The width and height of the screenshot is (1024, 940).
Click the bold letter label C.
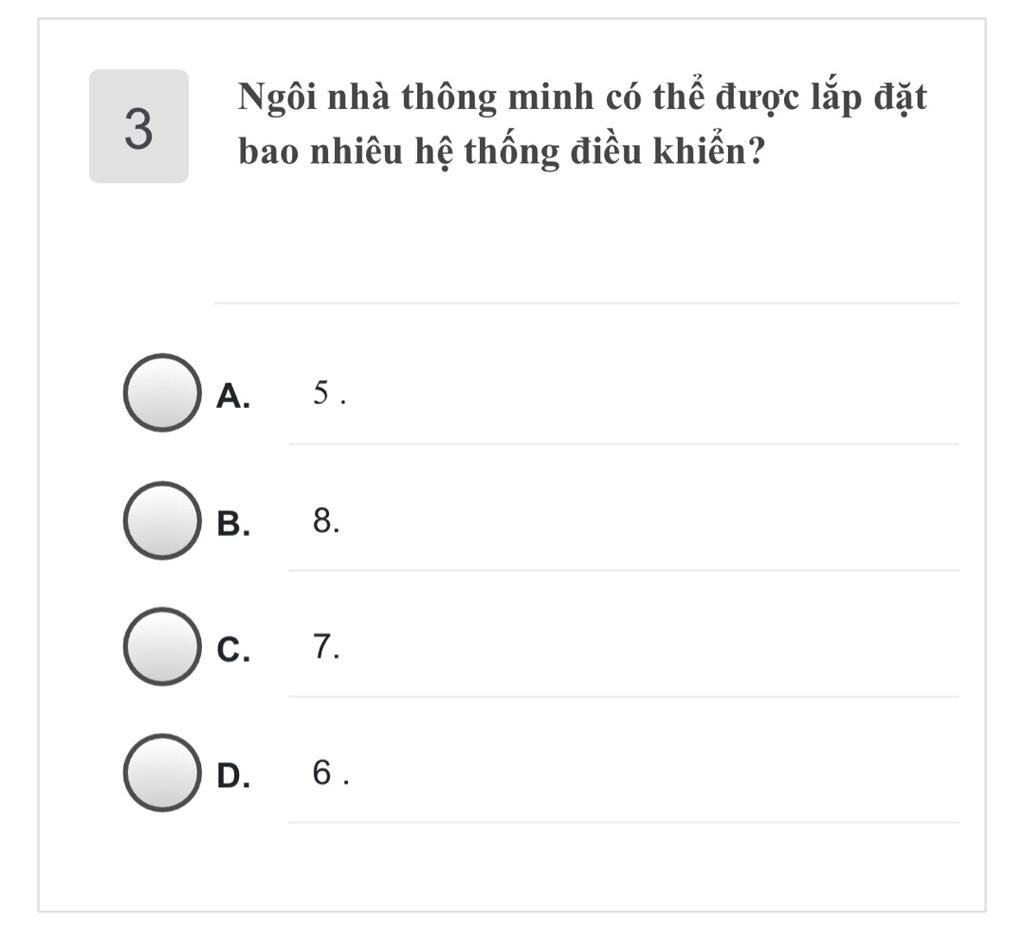point(233,649)
